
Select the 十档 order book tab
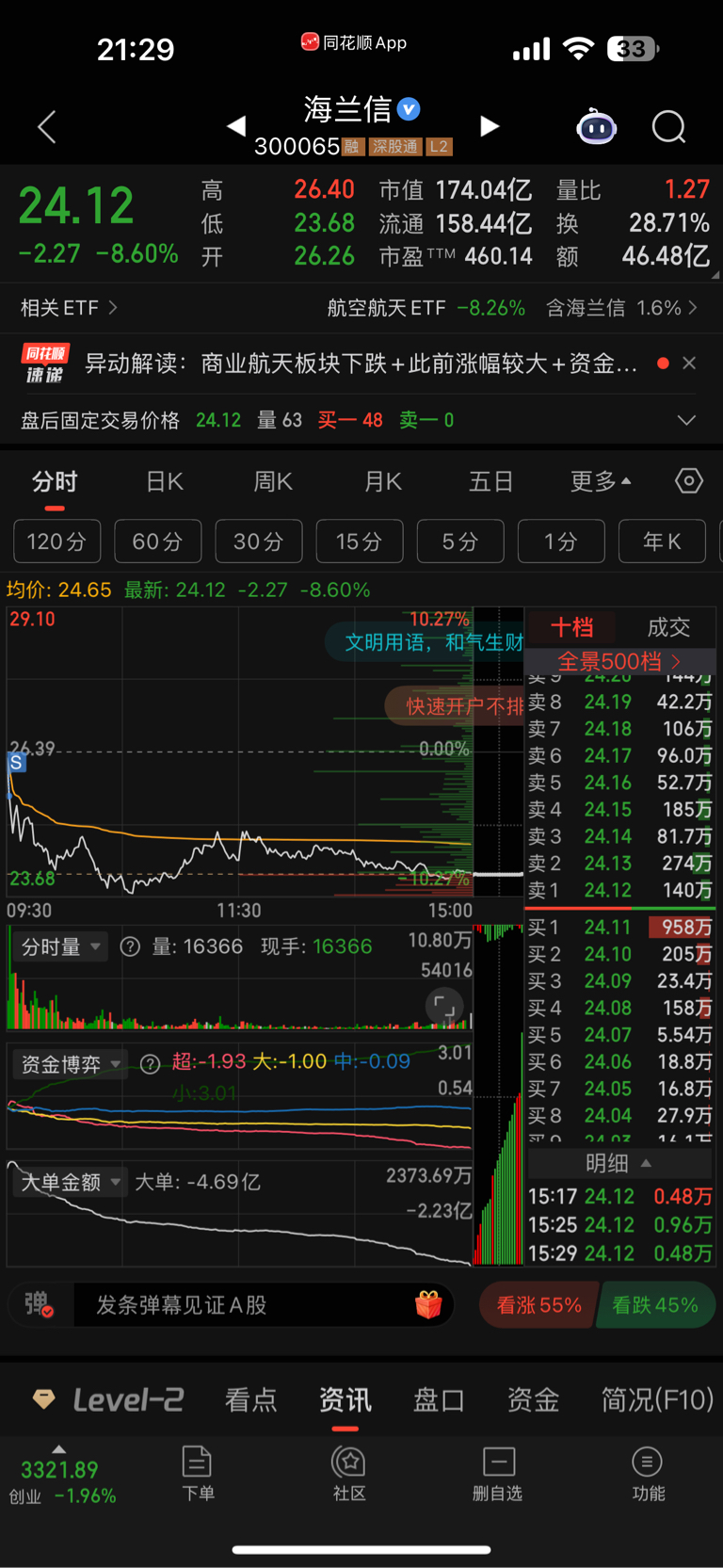tap(571, 627)
